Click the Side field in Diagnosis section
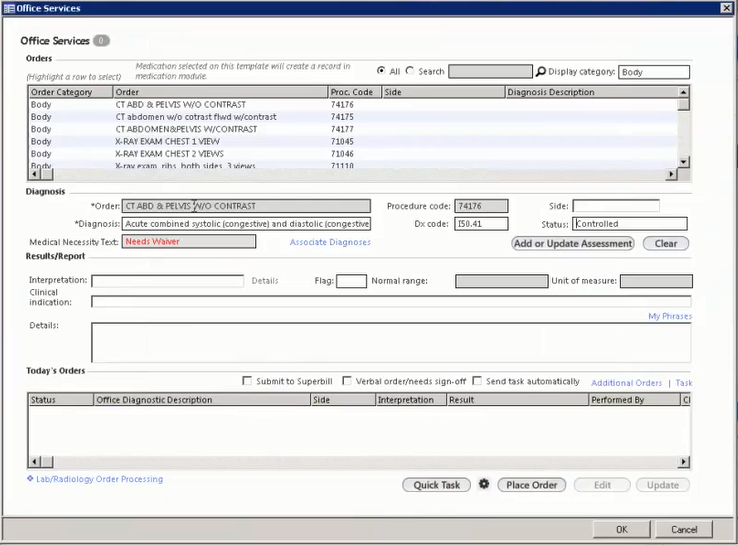Screen dimensions: 738x545 (x=616, y=206)
